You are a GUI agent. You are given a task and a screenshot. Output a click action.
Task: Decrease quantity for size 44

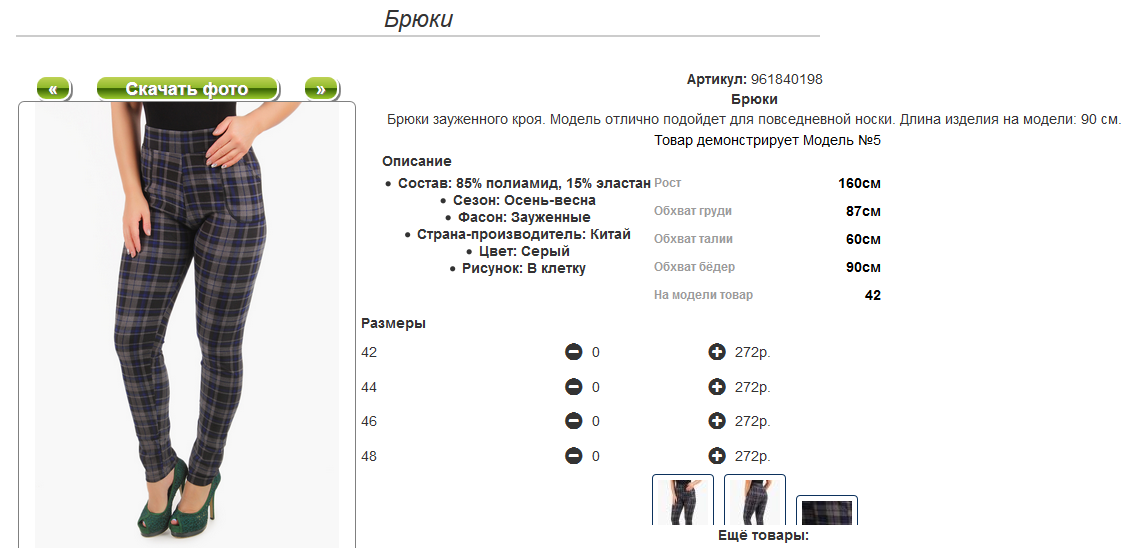[573, 387]
